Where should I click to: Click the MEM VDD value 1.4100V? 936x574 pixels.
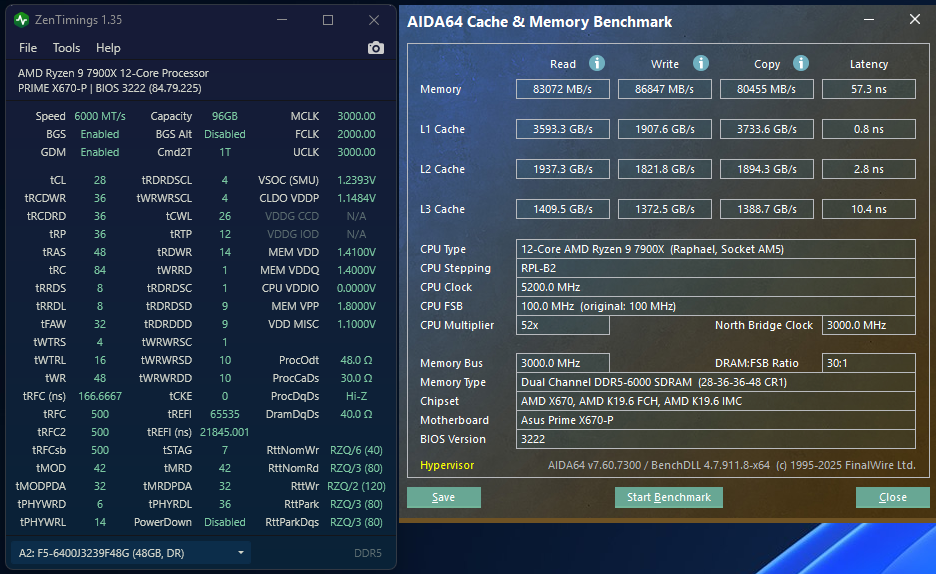pyautogui.click(x=356, y=252)
